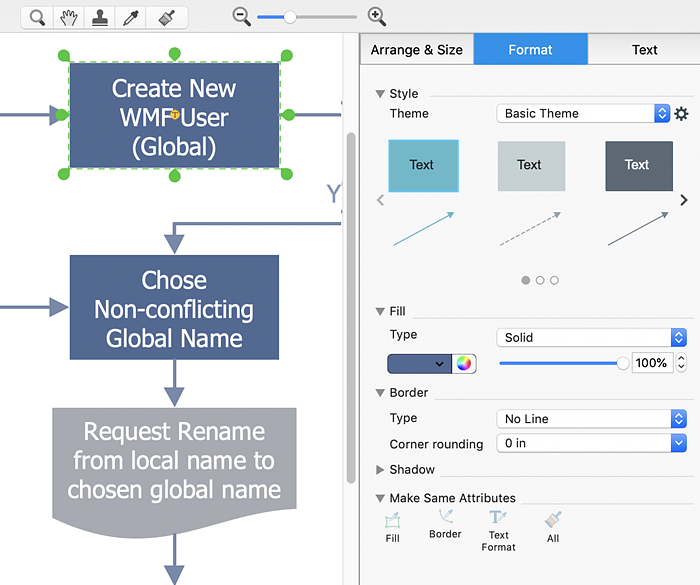
Task: Apply the teal solid arrow line style
Action: (424, 229)
